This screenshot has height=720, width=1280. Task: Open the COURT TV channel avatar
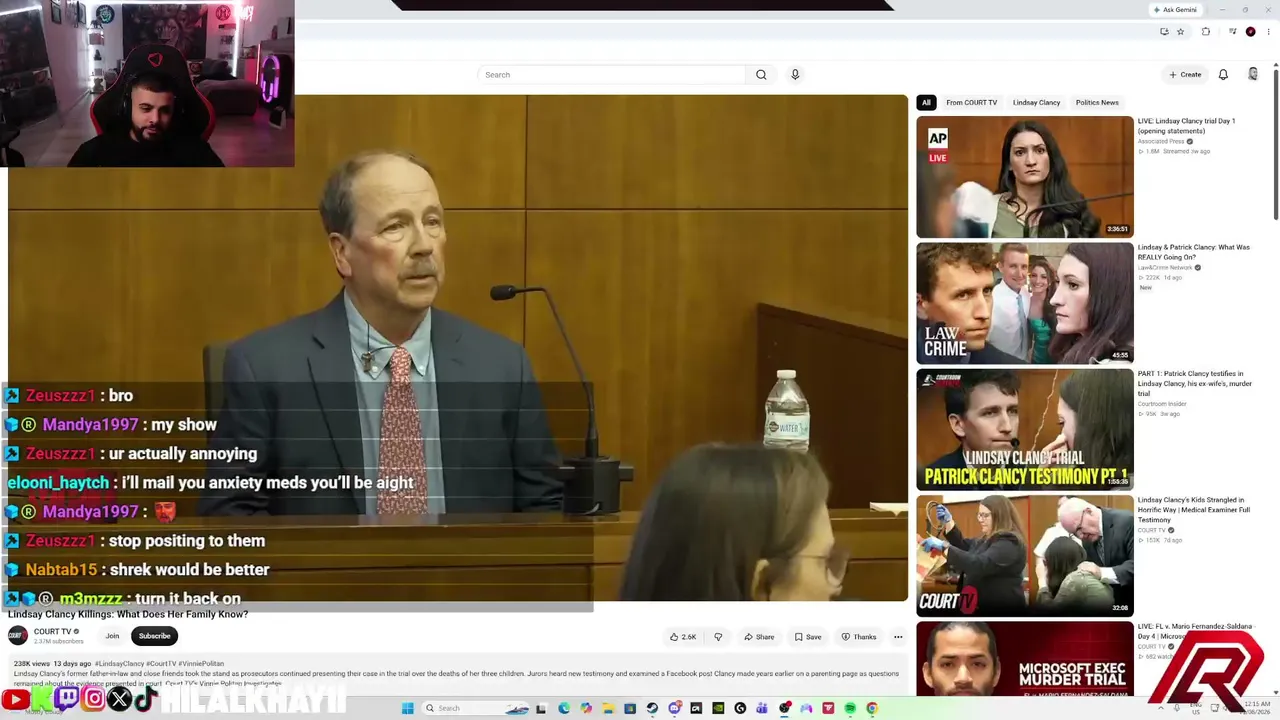(x=18, y=636)
